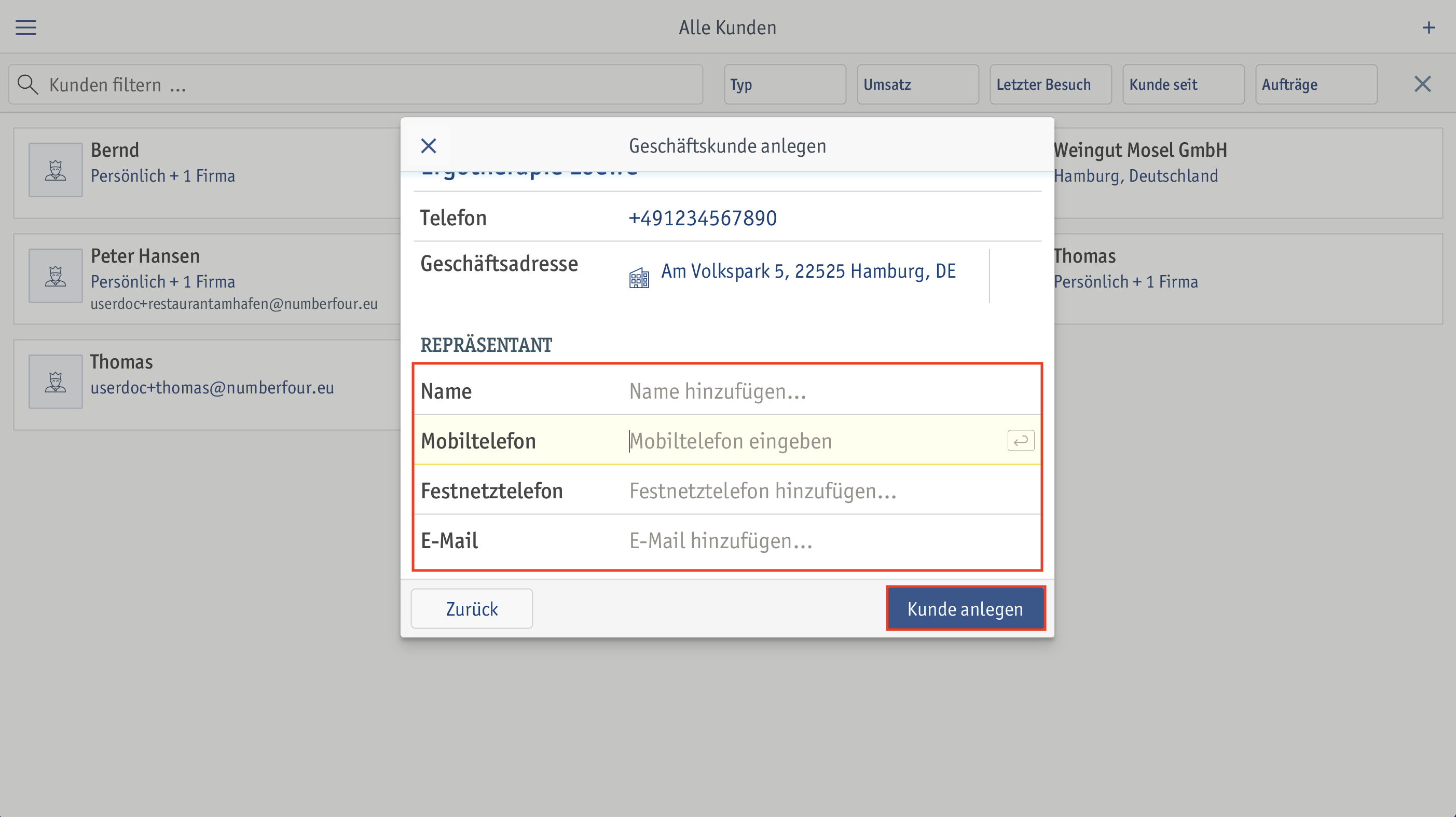Open the Umsatz filter dropdown
Image resolution: width=1456 pixels, height=817 pixels.
(917, 84)
